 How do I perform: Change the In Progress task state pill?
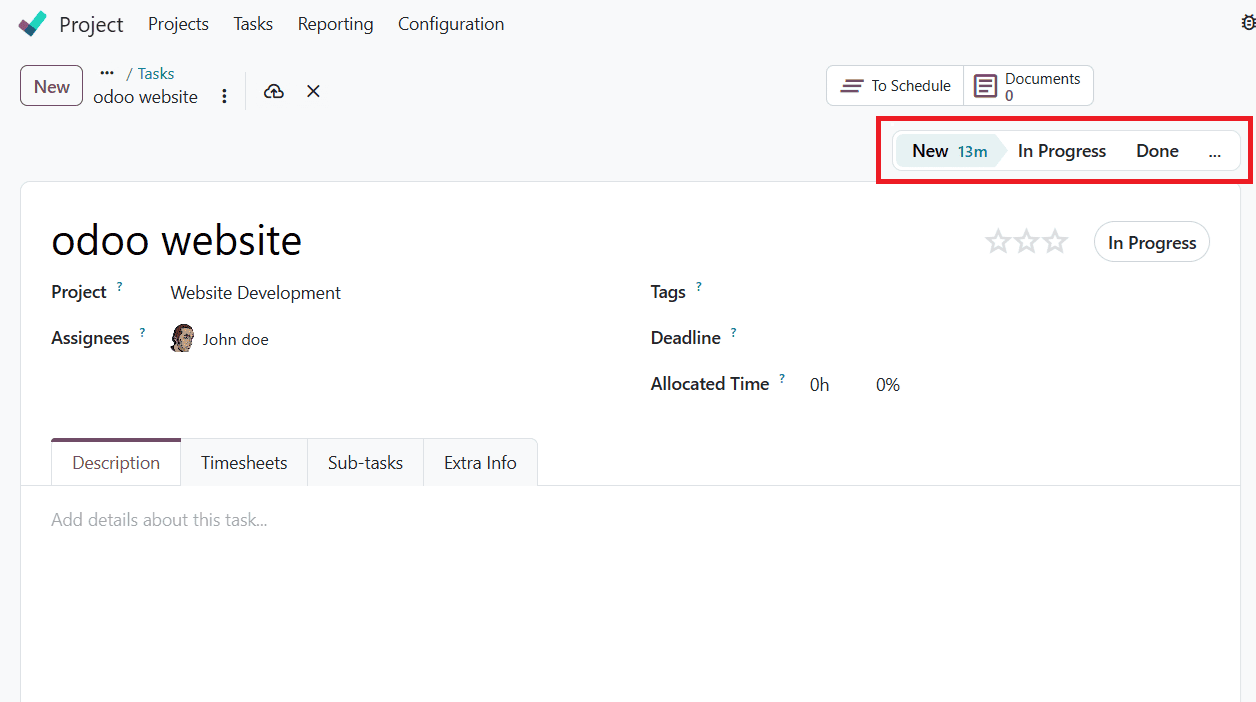pyautogui.click(x=1152, y=242)
